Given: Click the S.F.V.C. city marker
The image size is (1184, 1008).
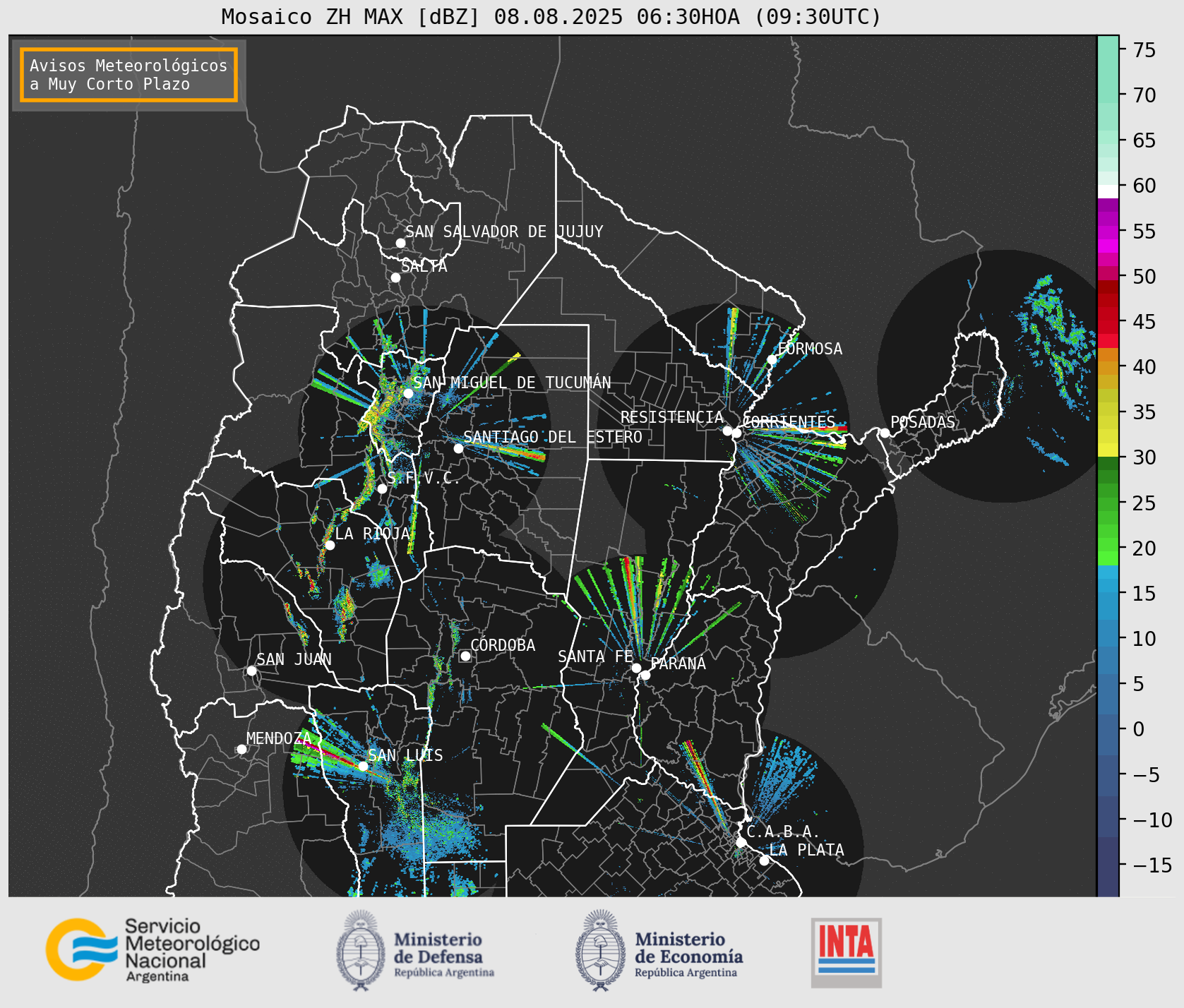Looking at the screenshot, I should [x=382, y=488].
